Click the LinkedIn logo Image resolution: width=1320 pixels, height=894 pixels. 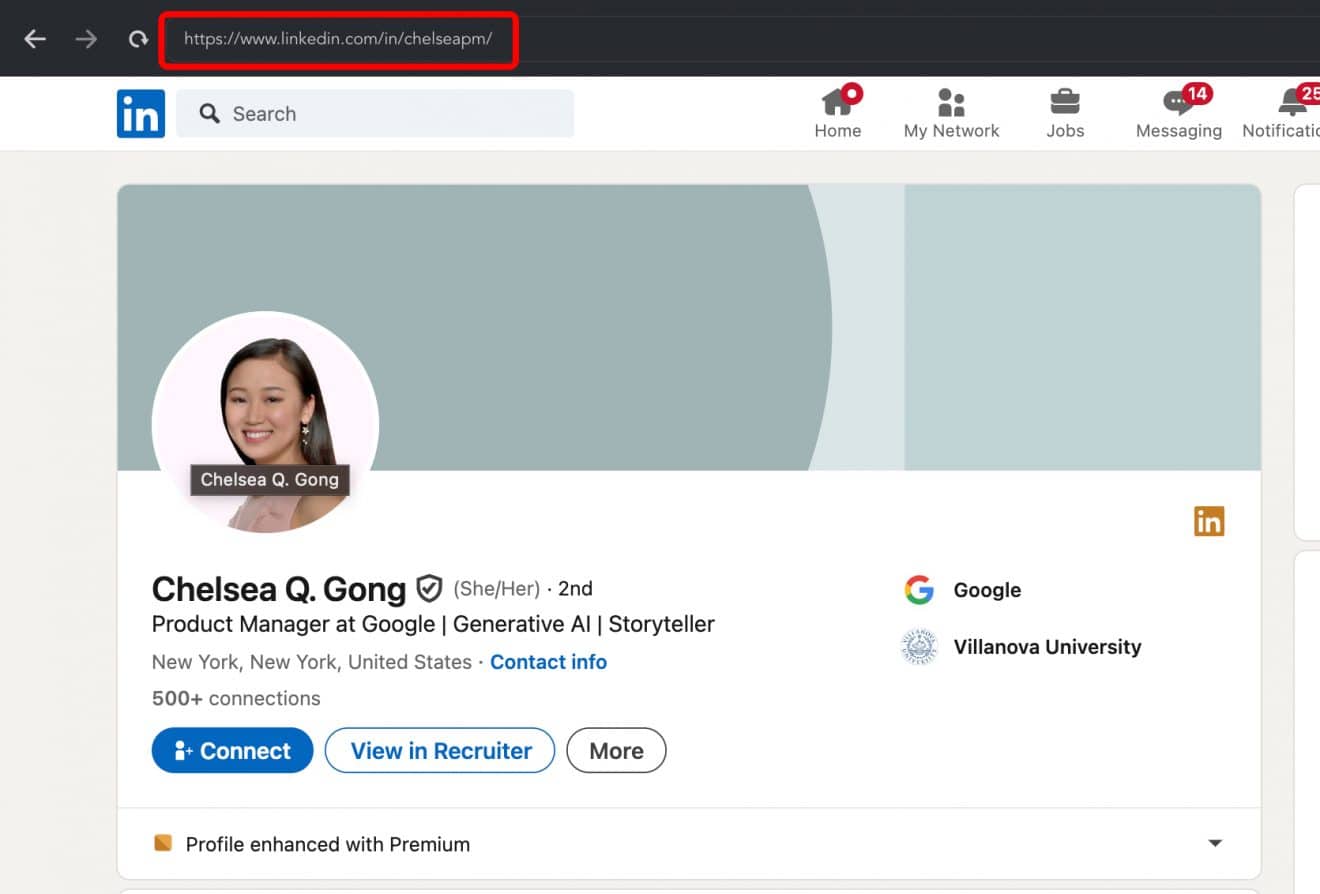[140, 113]
